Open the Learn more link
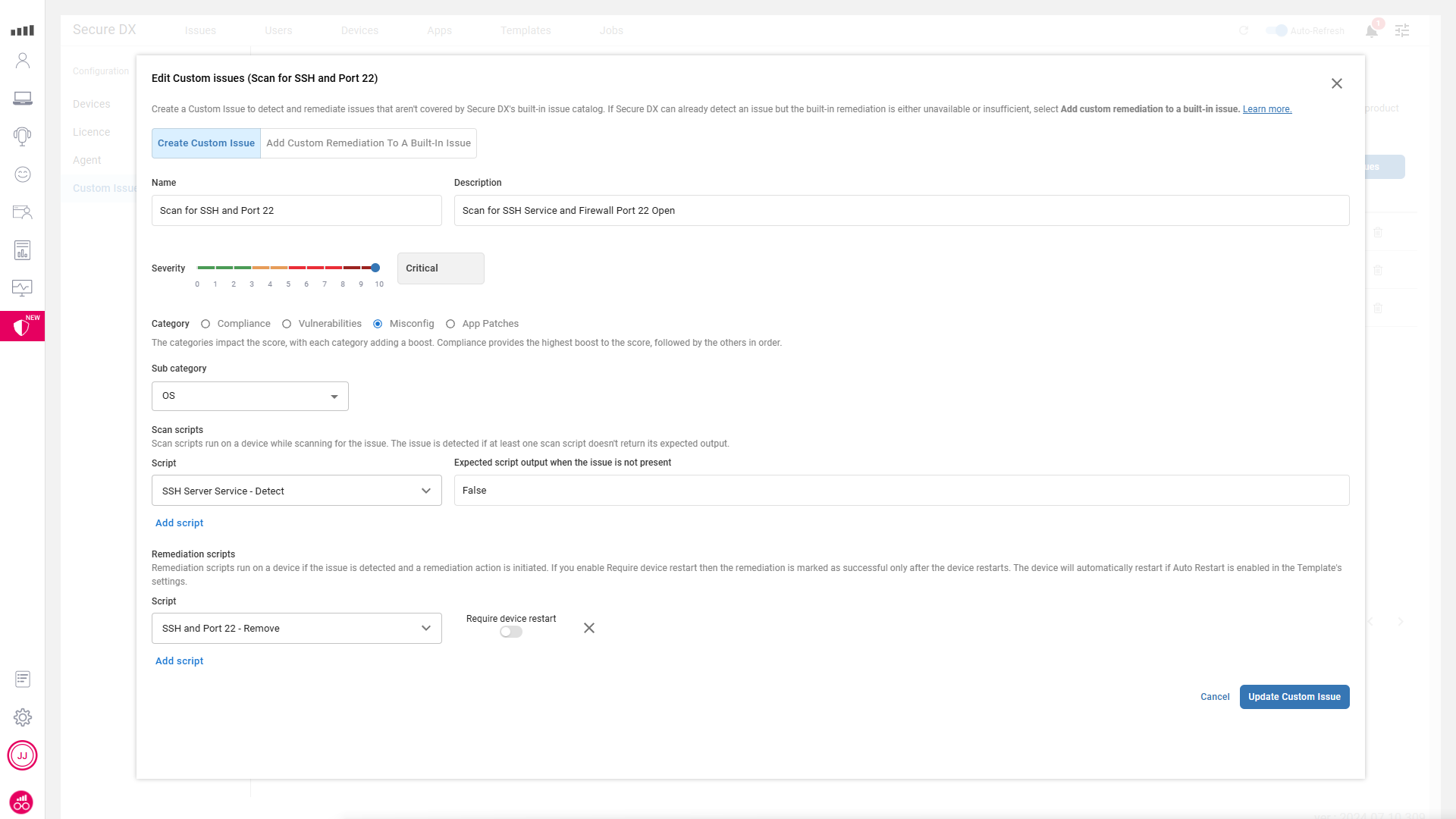The image size is (1456, 819). [1266, 109]
